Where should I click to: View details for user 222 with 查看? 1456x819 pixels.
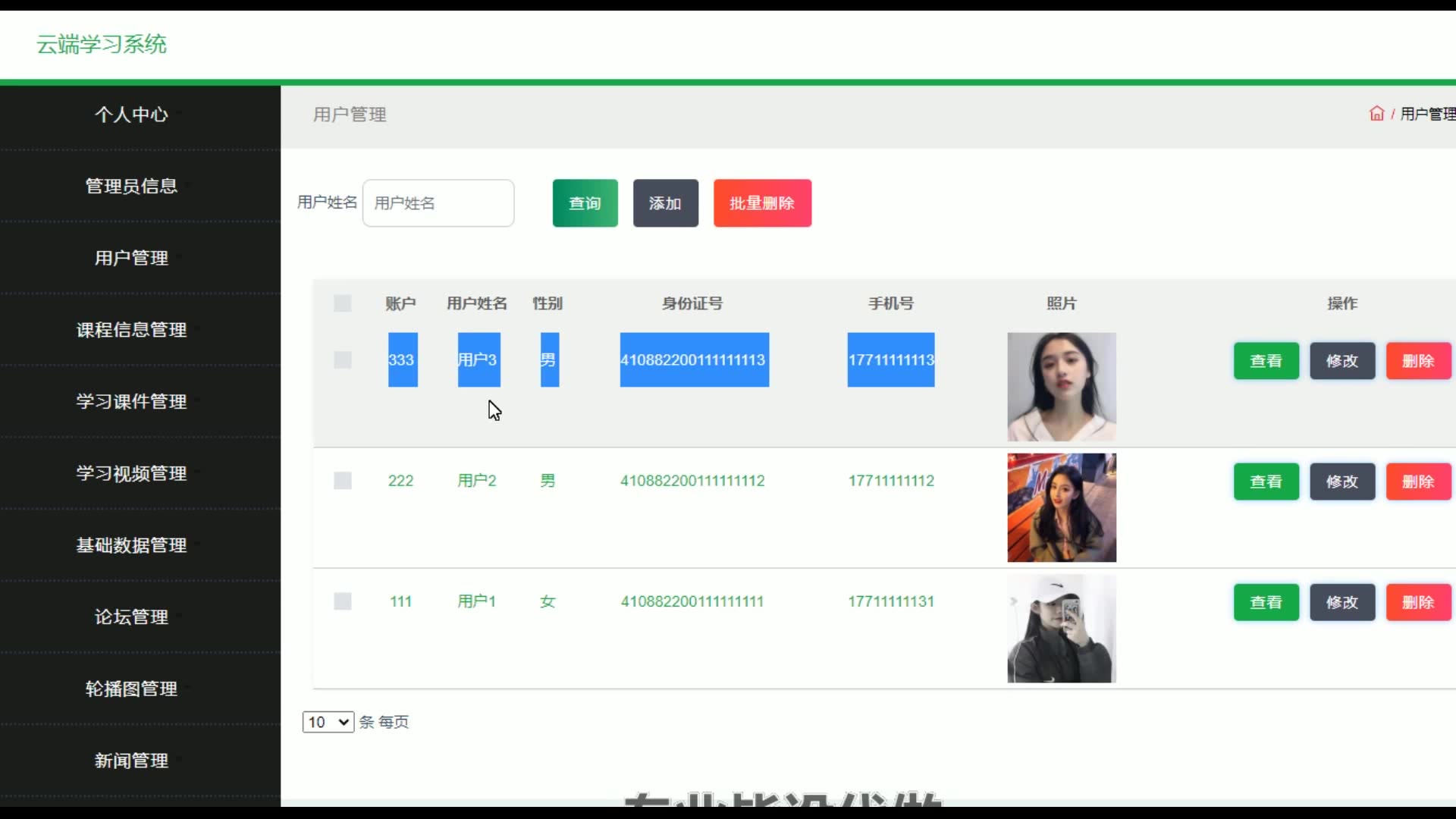(x=1266, y=482)
